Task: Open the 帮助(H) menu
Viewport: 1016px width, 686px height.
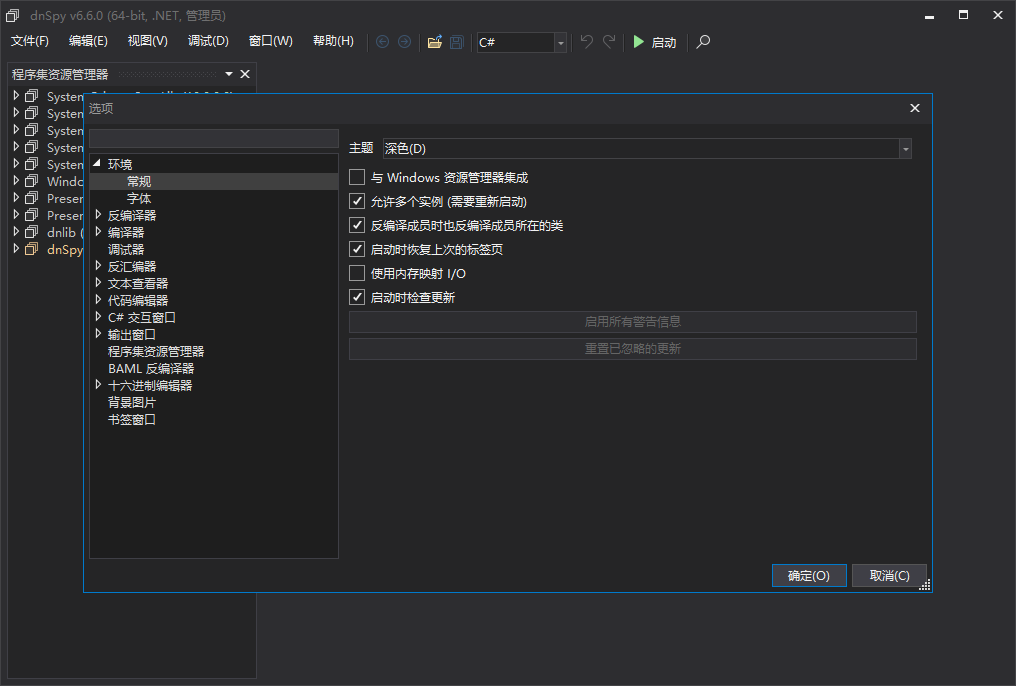Action: (333, 41)
